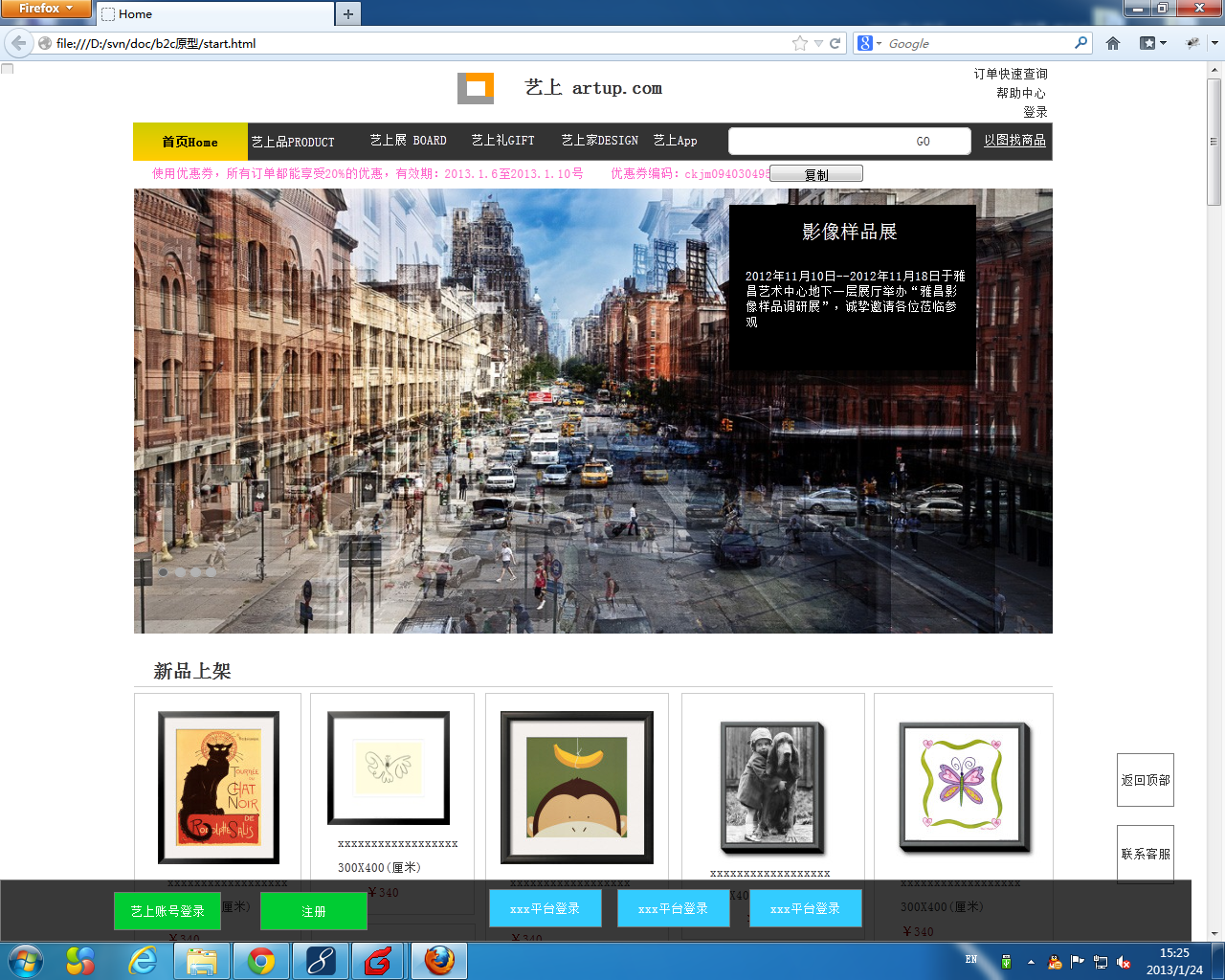The height and width of the screenshot is (980, 1225).
Task: Open the URL history dropdown arrow
Action: [818, 44]
